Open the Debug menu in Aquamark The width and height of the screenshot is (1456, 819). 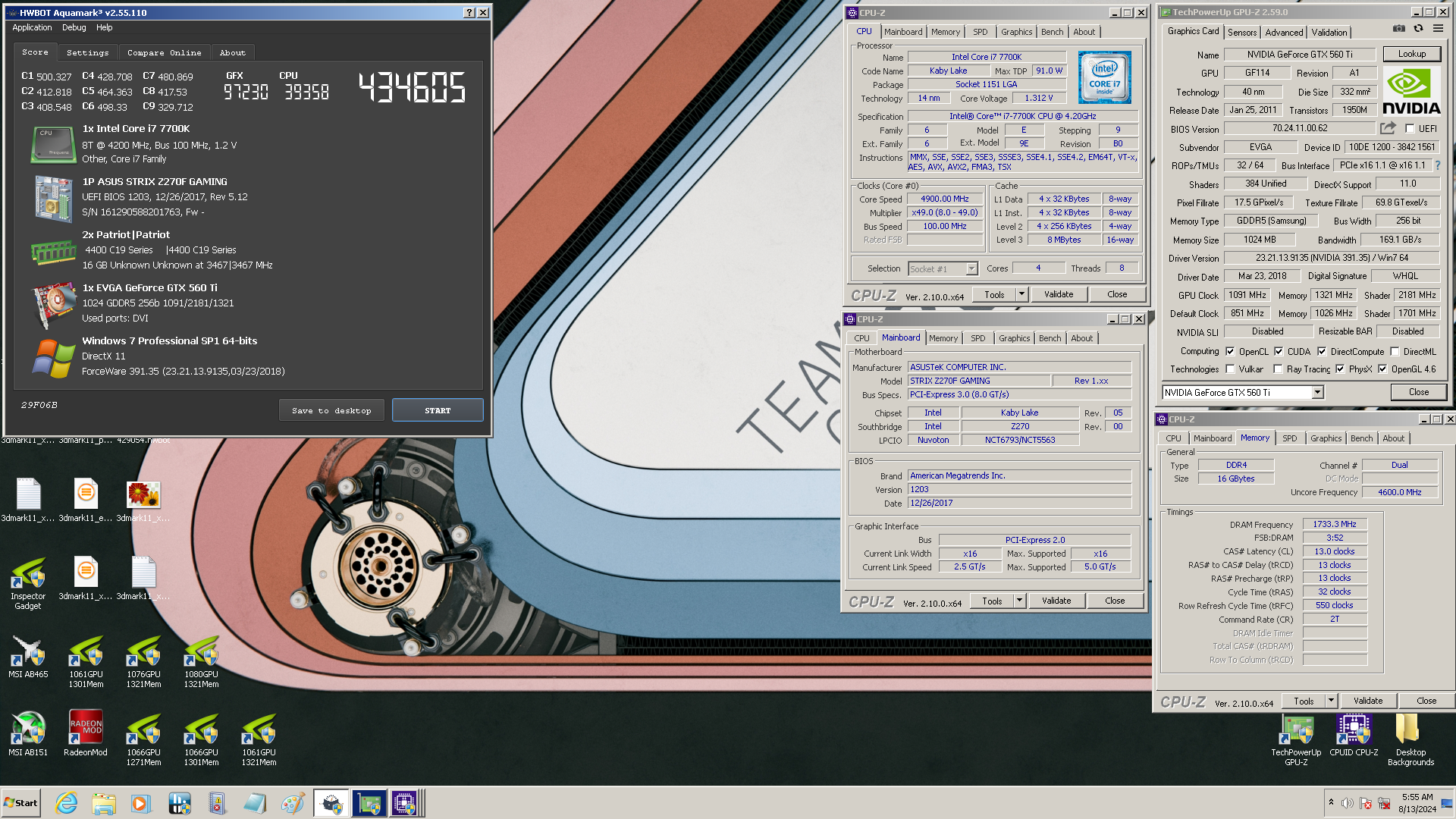click(74, 27)
